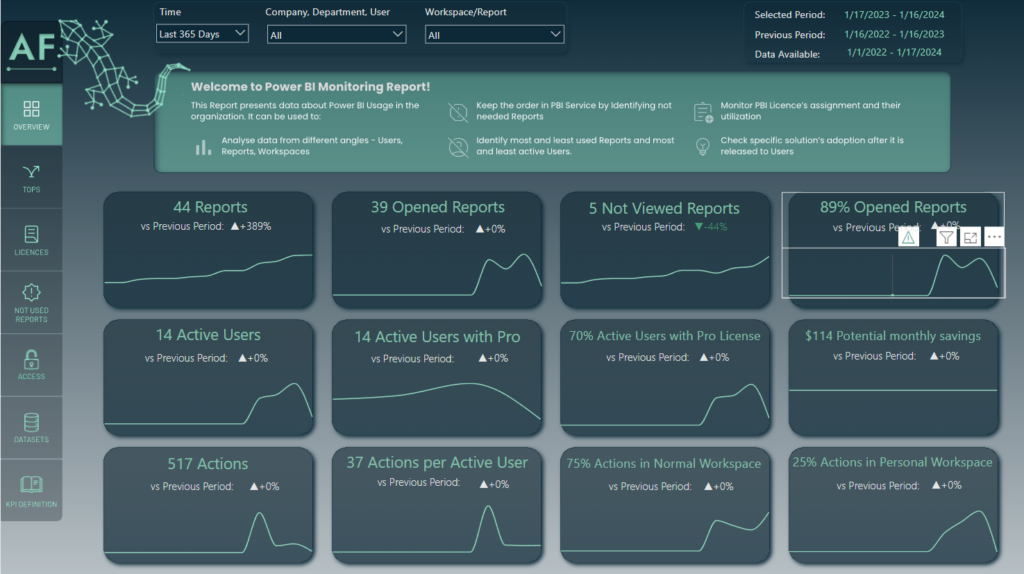Image resolution: width=1024 pixels, height=574 pixels.
Task: Open the Not Used Reports icon
Action: point(31,292)
